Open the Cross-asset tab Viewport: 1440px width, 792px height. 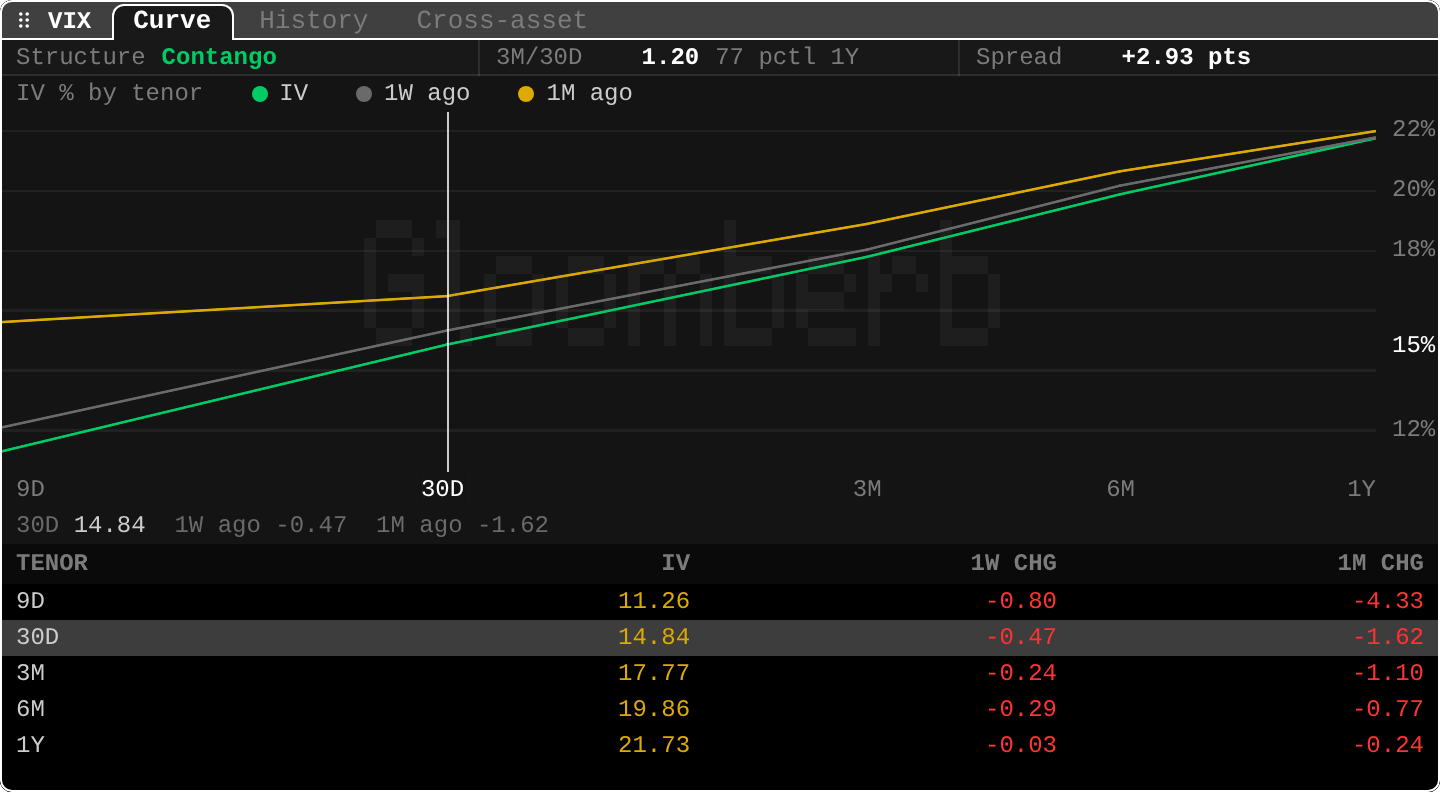click(501, 21)
